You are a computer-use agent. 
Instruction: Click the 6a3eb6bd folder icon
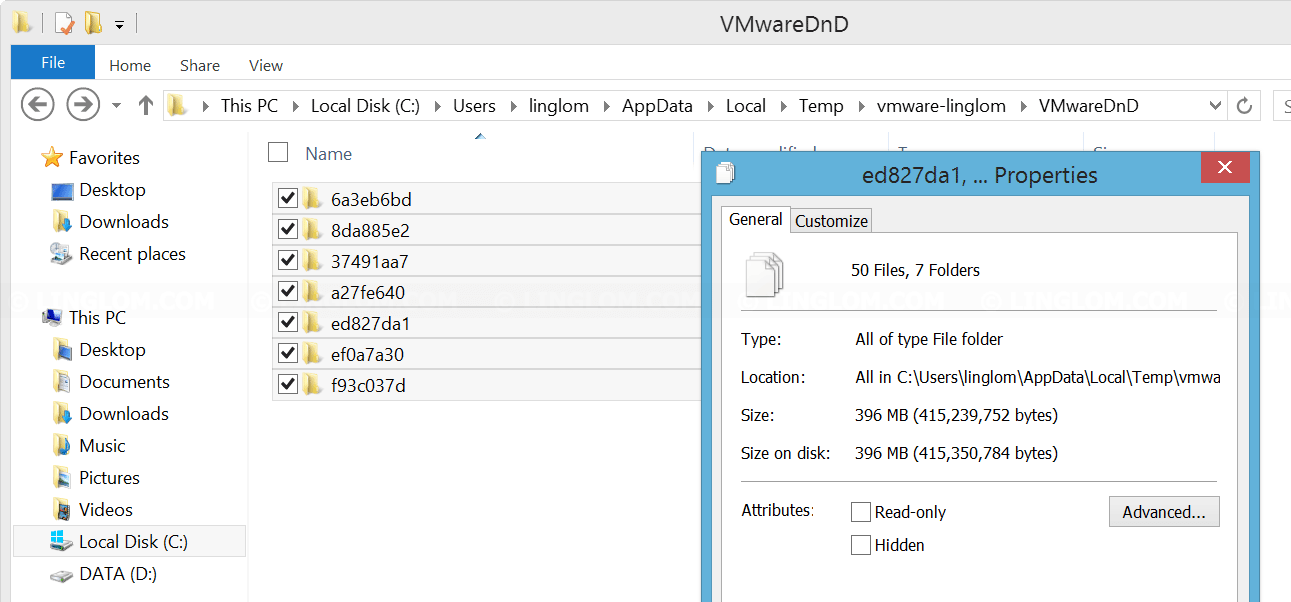313,198
